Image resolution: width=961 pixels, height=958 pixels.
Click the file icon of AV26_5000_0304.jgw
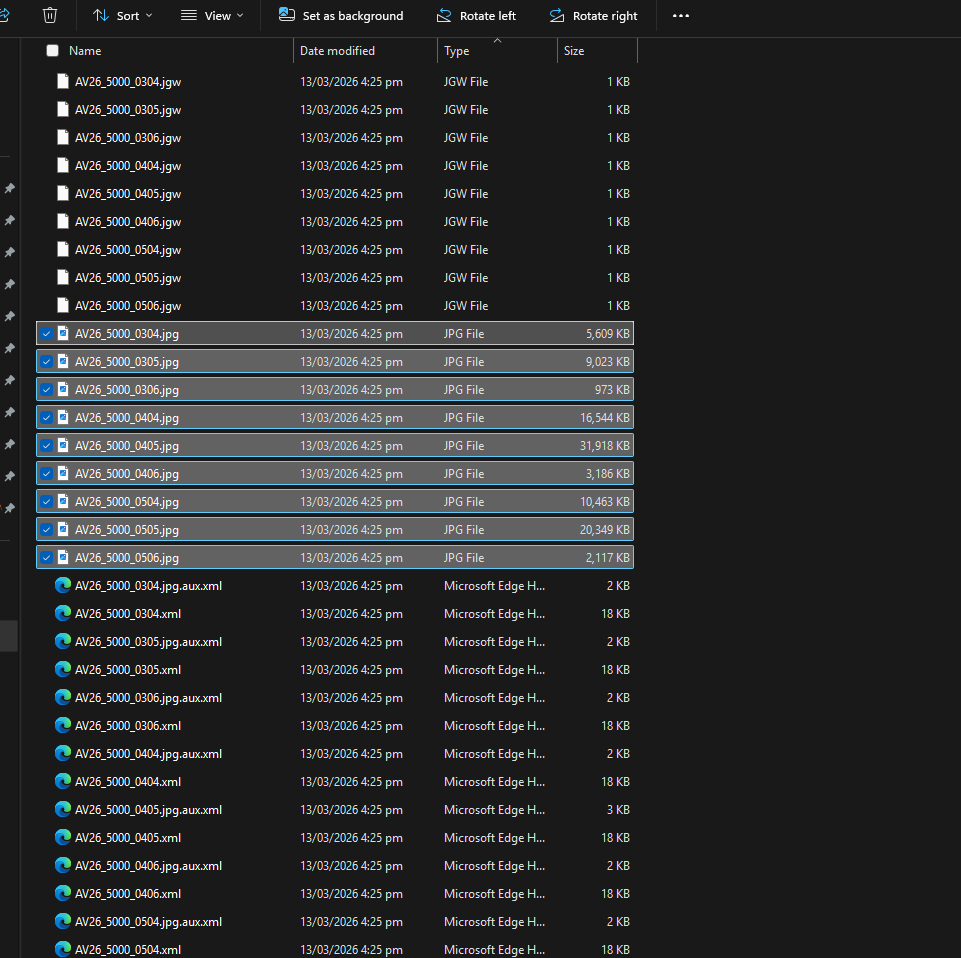click(x=63, y=81)
